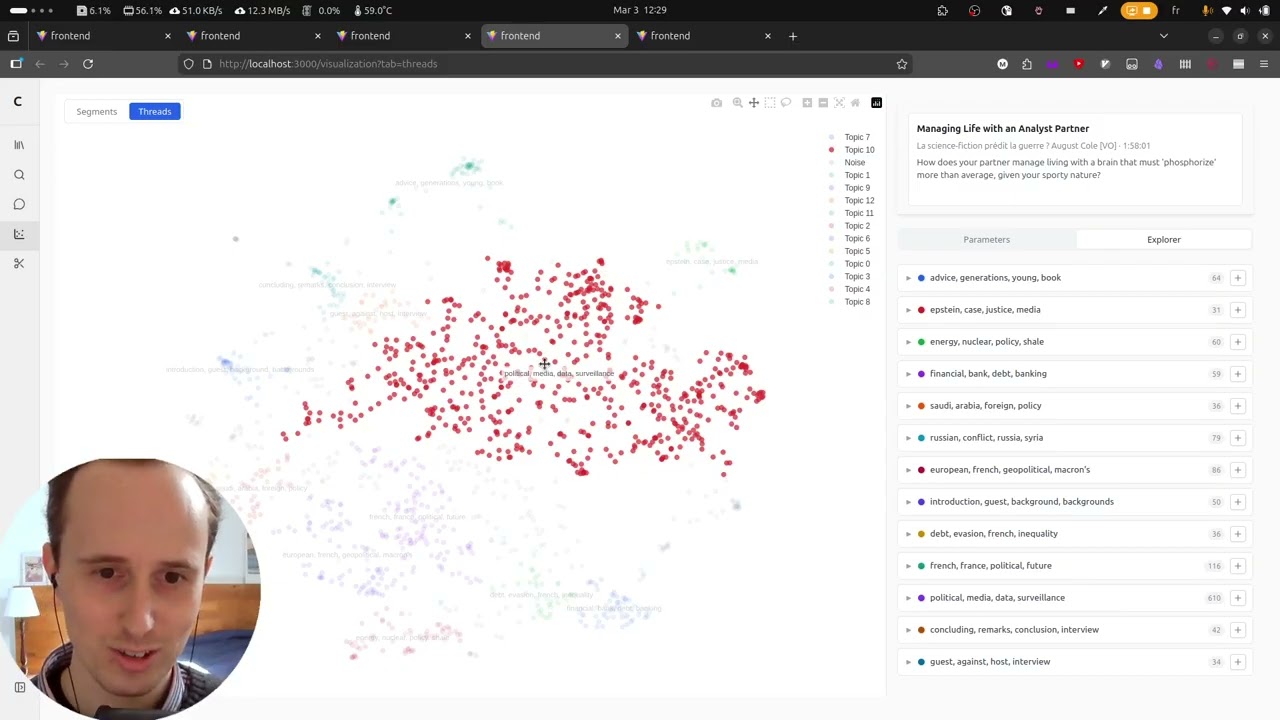This screenshot has width=1280, height=720.
Task: Open the keyboard layout 'fr' indicator
Action: 1175,10
